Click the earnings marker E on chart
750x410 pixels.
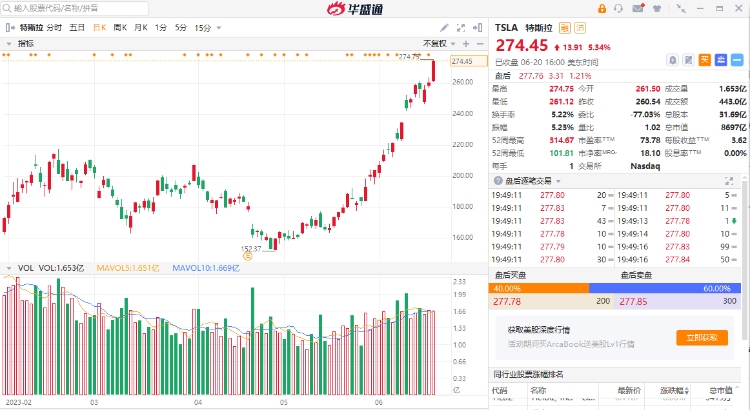248,256
